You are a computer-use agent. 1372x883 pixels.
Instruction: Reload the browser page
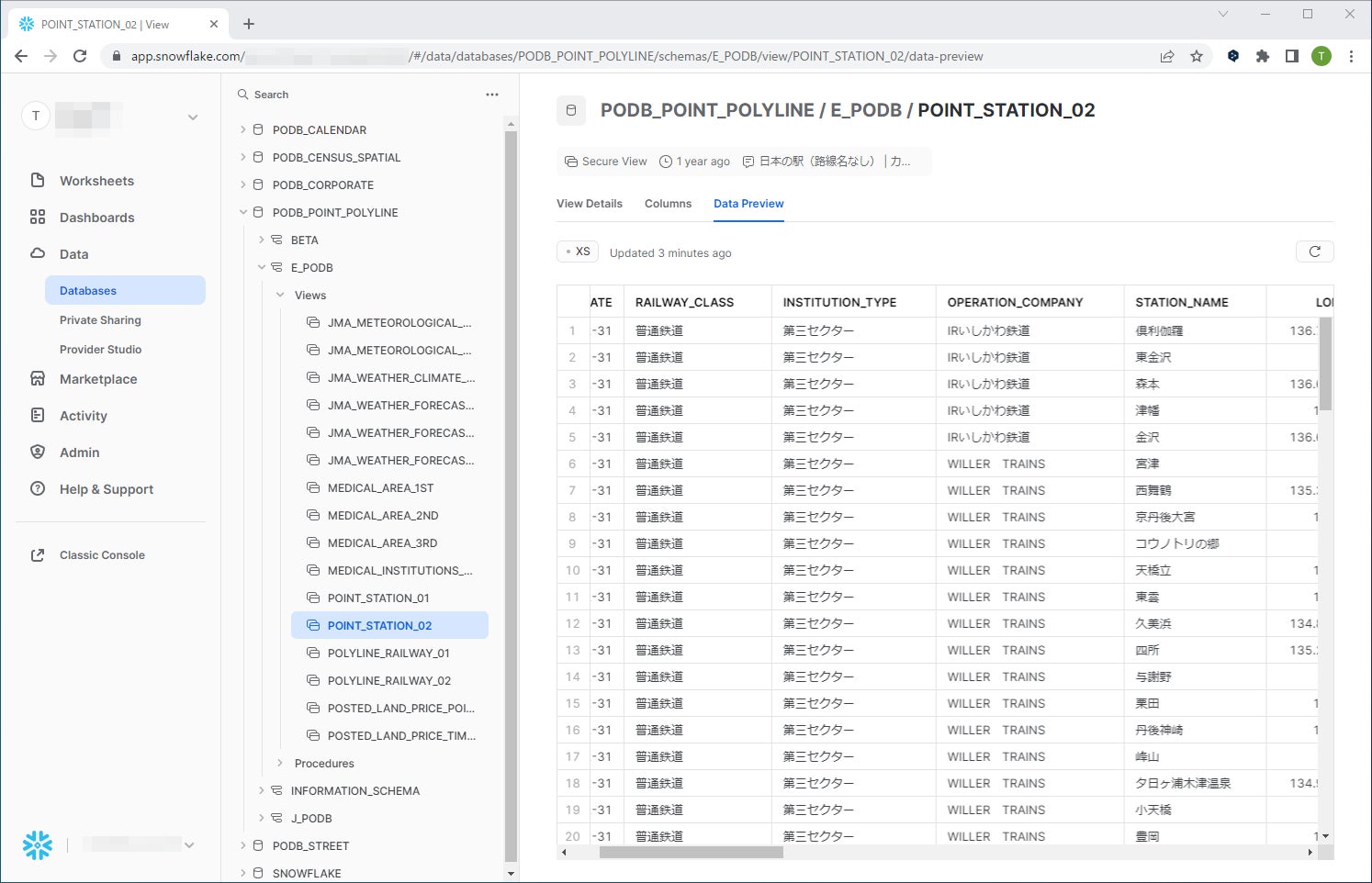point(80,56)
